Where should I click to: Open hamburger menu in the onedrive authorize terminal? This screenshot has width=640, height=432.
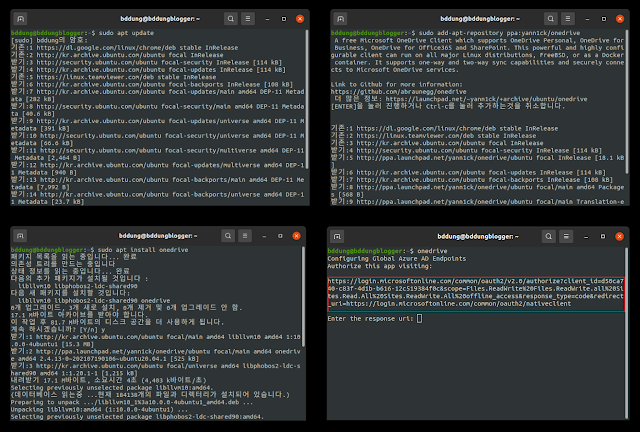pos(566,236)
